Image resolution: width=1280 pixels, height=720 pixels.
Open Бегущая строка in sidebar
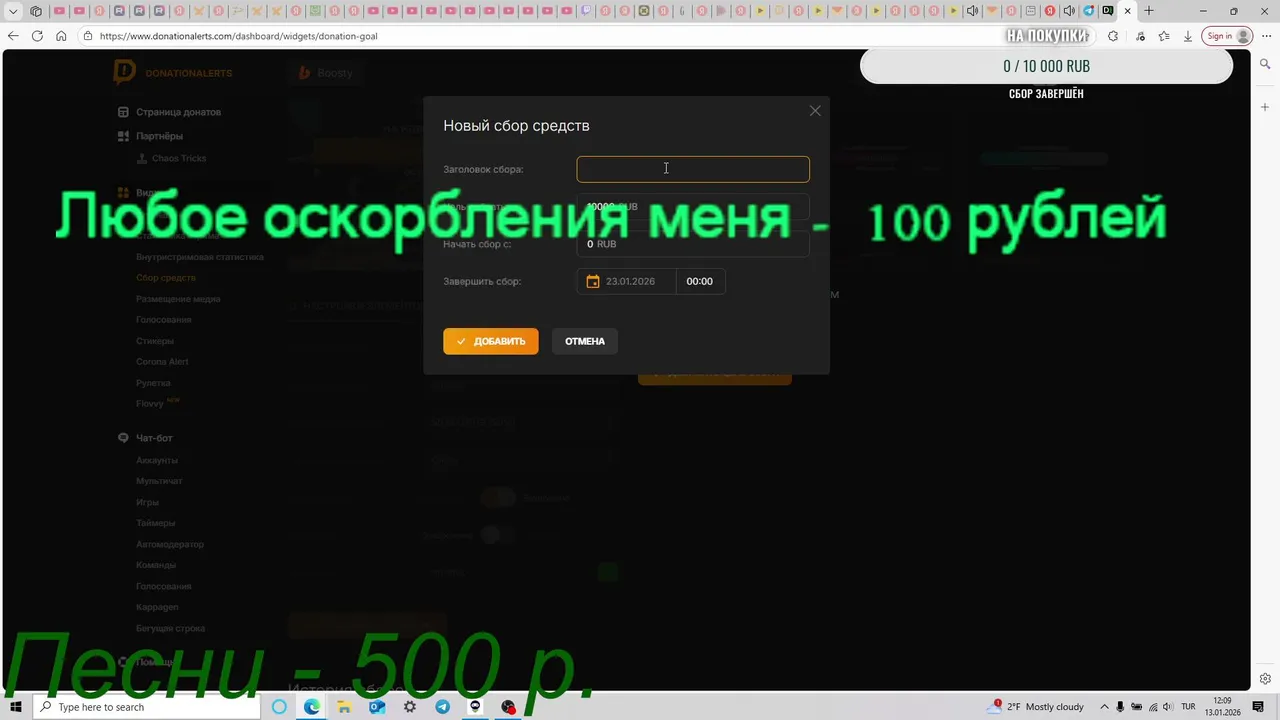(171, 628)
